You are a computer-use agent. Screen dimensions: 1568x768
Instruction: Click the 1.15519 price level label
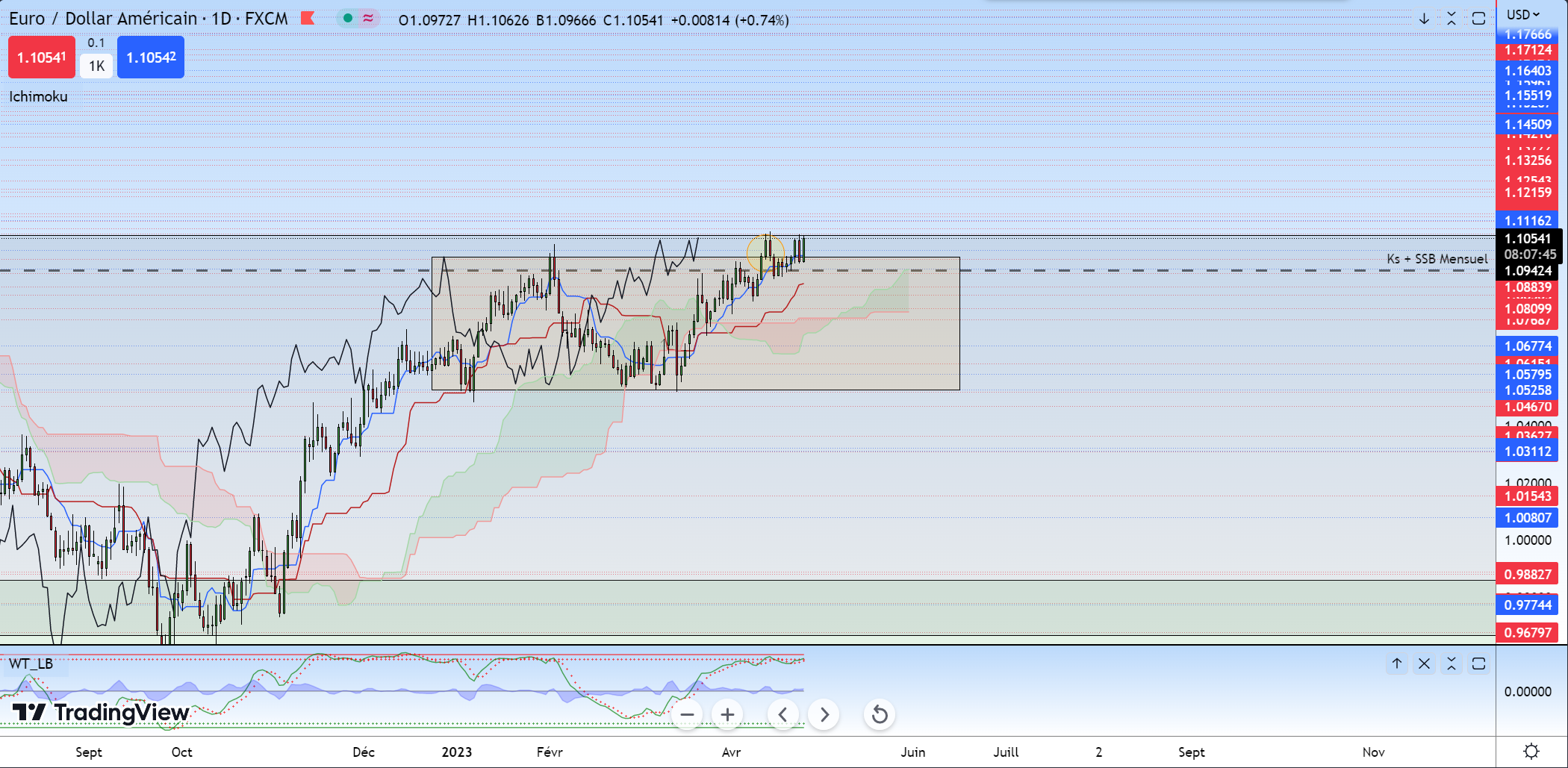tap(1528, 96)
